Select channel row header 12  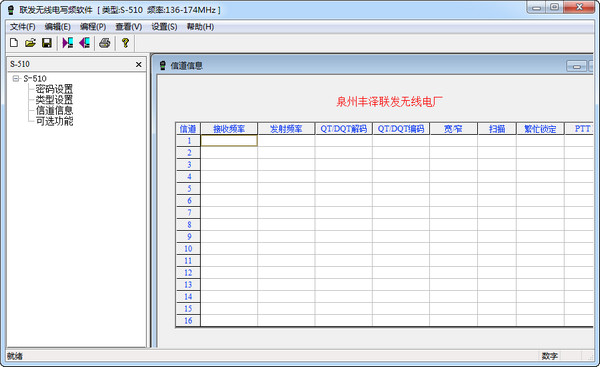(x=188, y=272)
